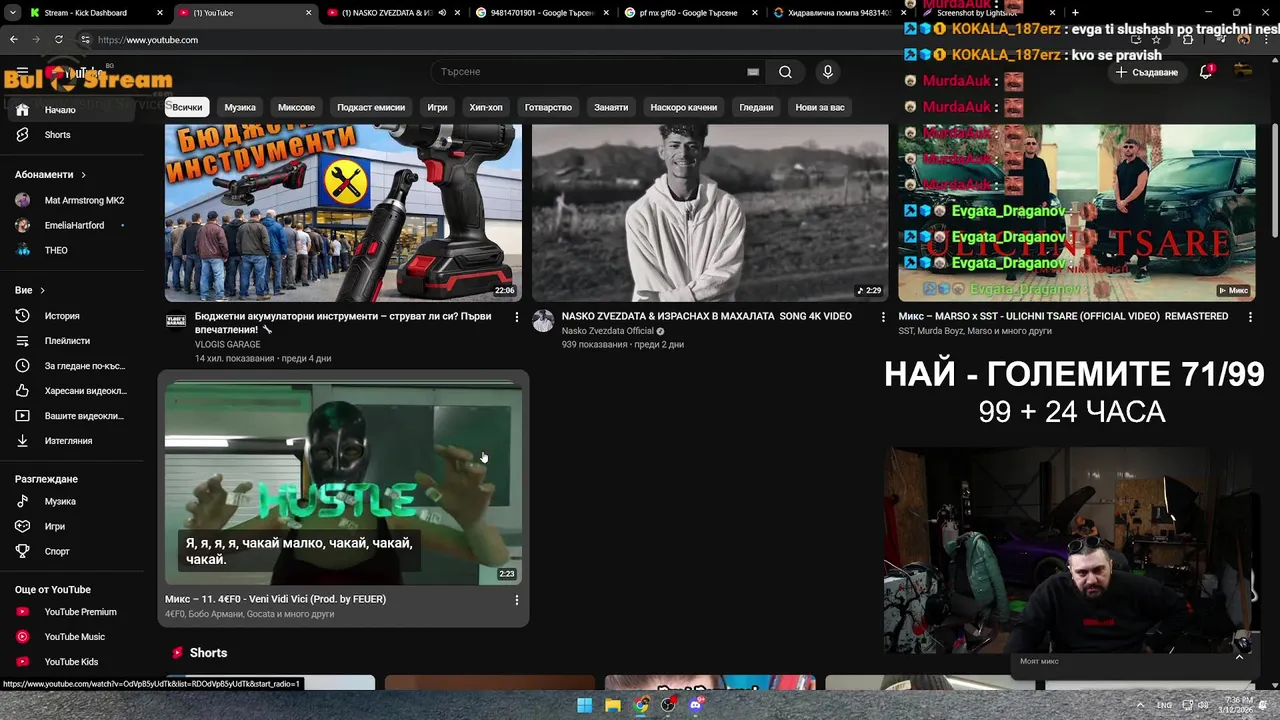
Task: Open options menu for NASKO ZVEZDATA video
Action: coord(883,317)
